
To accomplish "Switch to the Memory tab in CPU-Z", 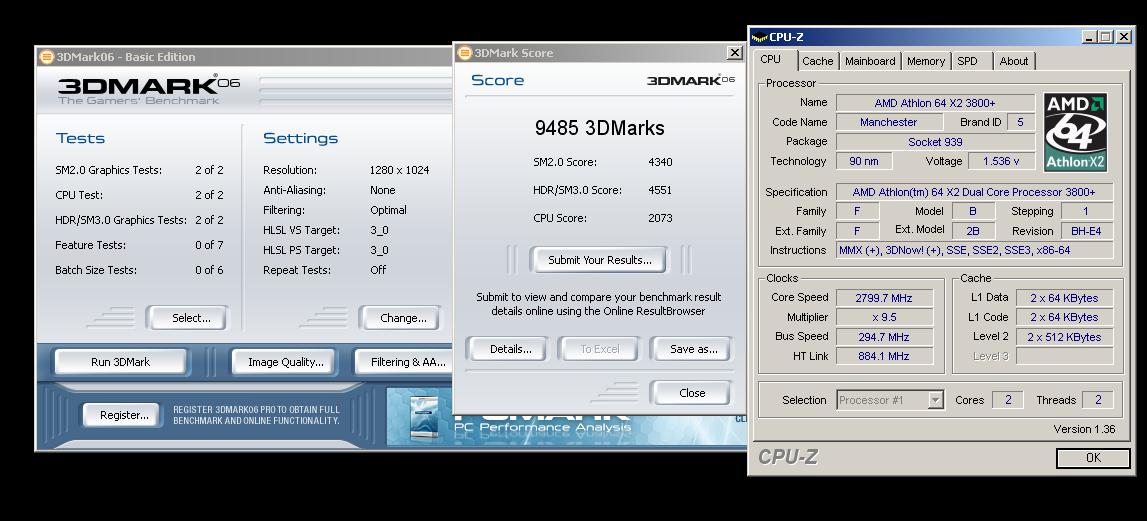I will point(925,61).
